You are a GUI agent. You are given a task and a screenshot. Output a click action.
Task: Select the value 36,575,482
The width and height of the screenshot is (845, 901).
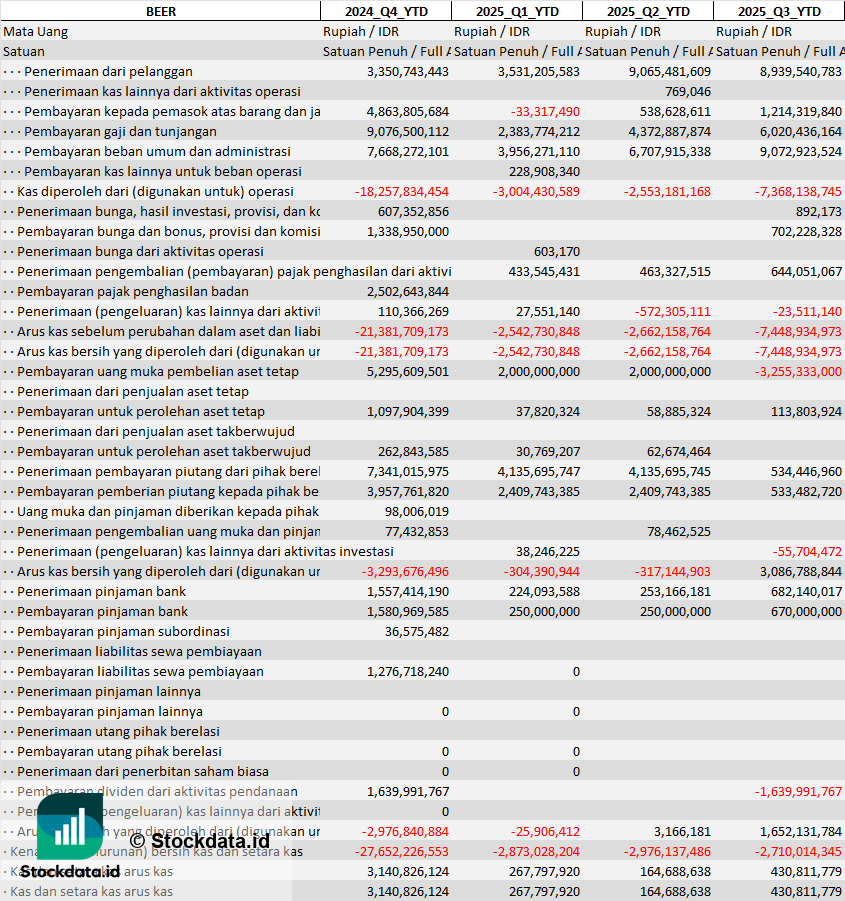[x=417, y=632]
